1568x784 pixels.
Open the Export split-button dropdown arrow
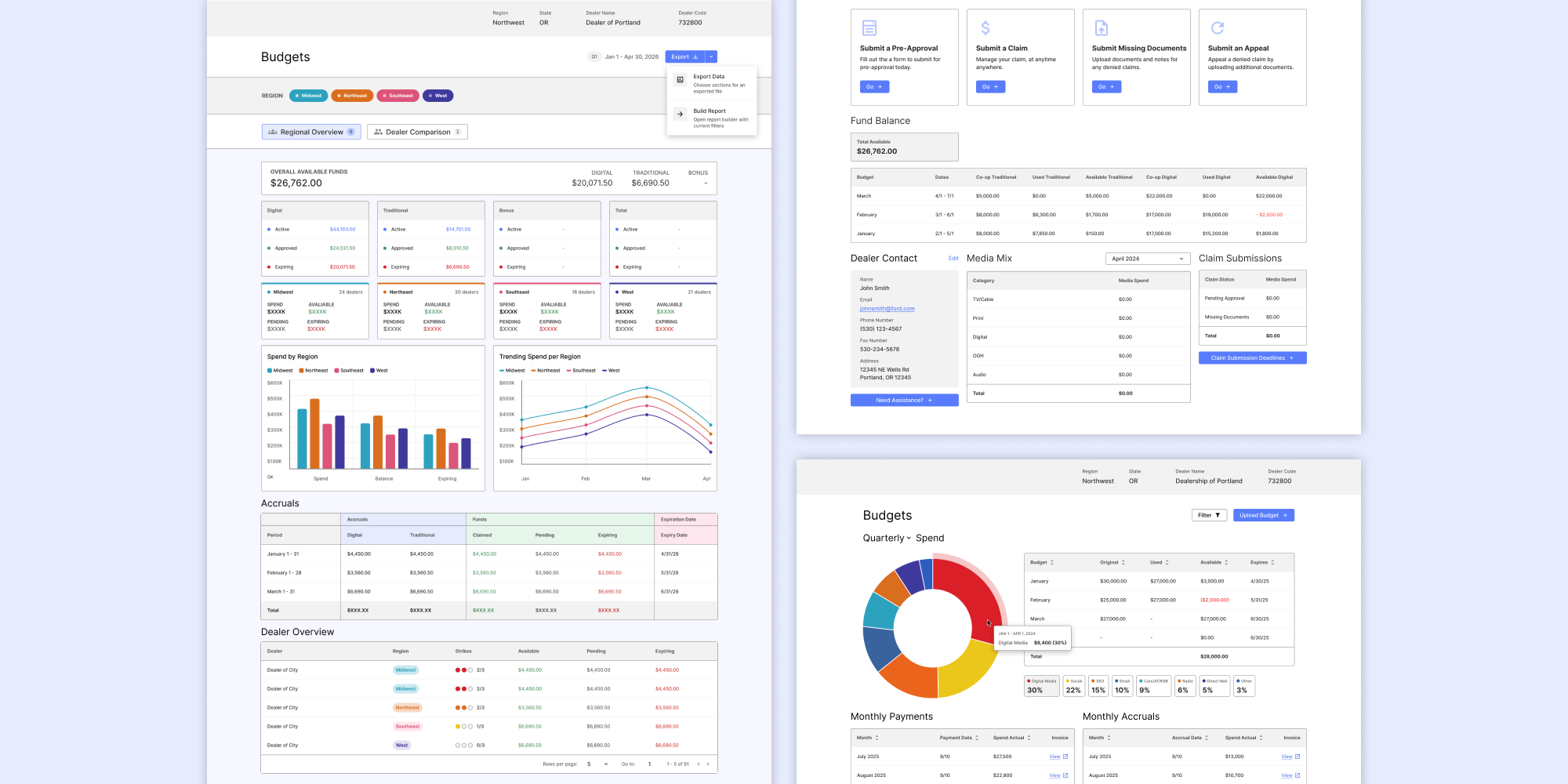[x=711, y=56]
